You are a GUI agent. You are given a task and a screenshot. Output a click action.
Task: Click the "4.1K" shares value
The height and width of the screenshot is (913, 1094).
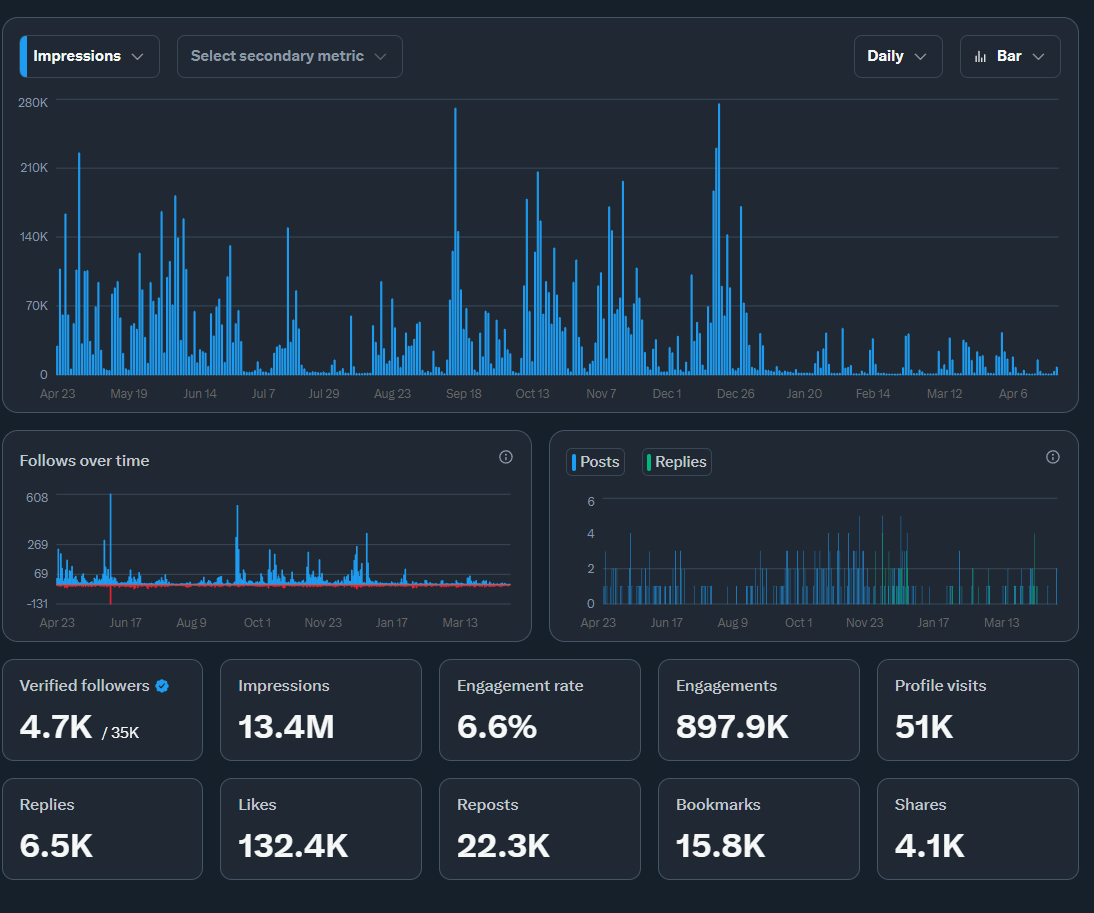click(929, 846)
